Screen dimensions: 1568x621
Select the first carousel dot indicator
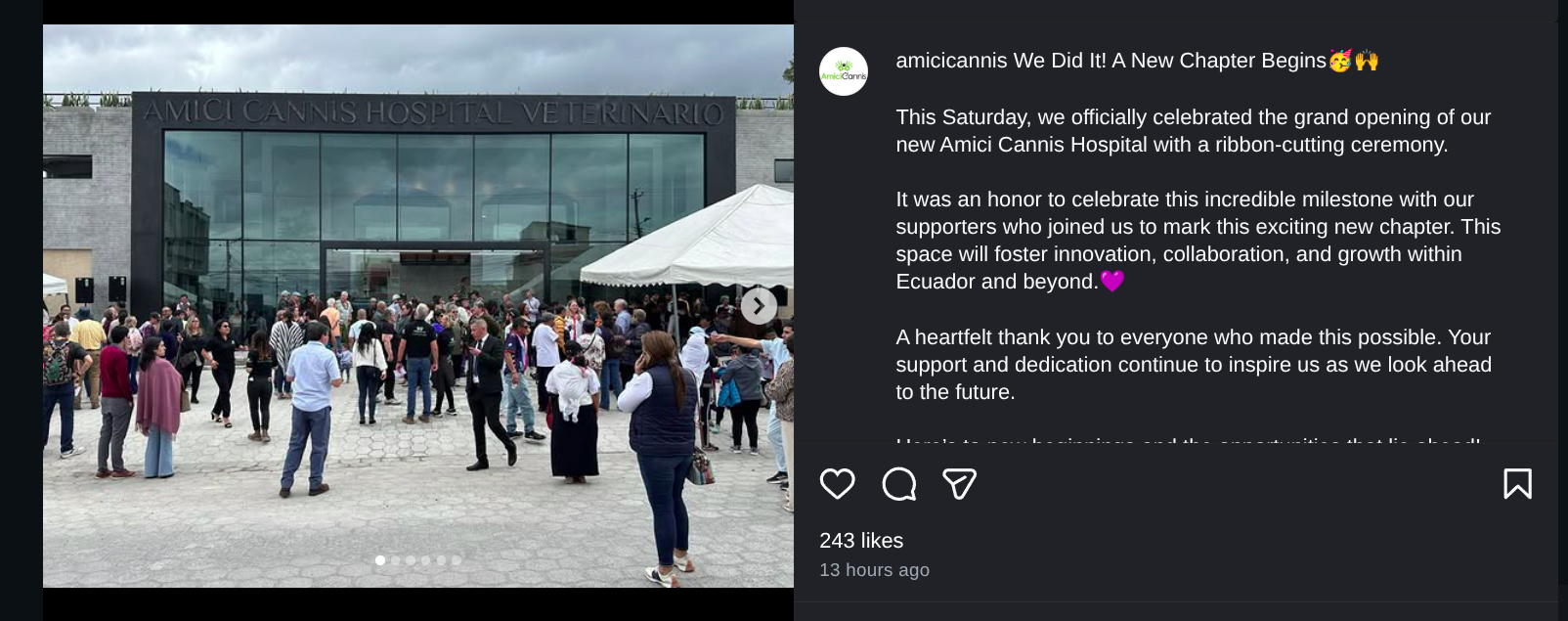click(x=380, y=560)
